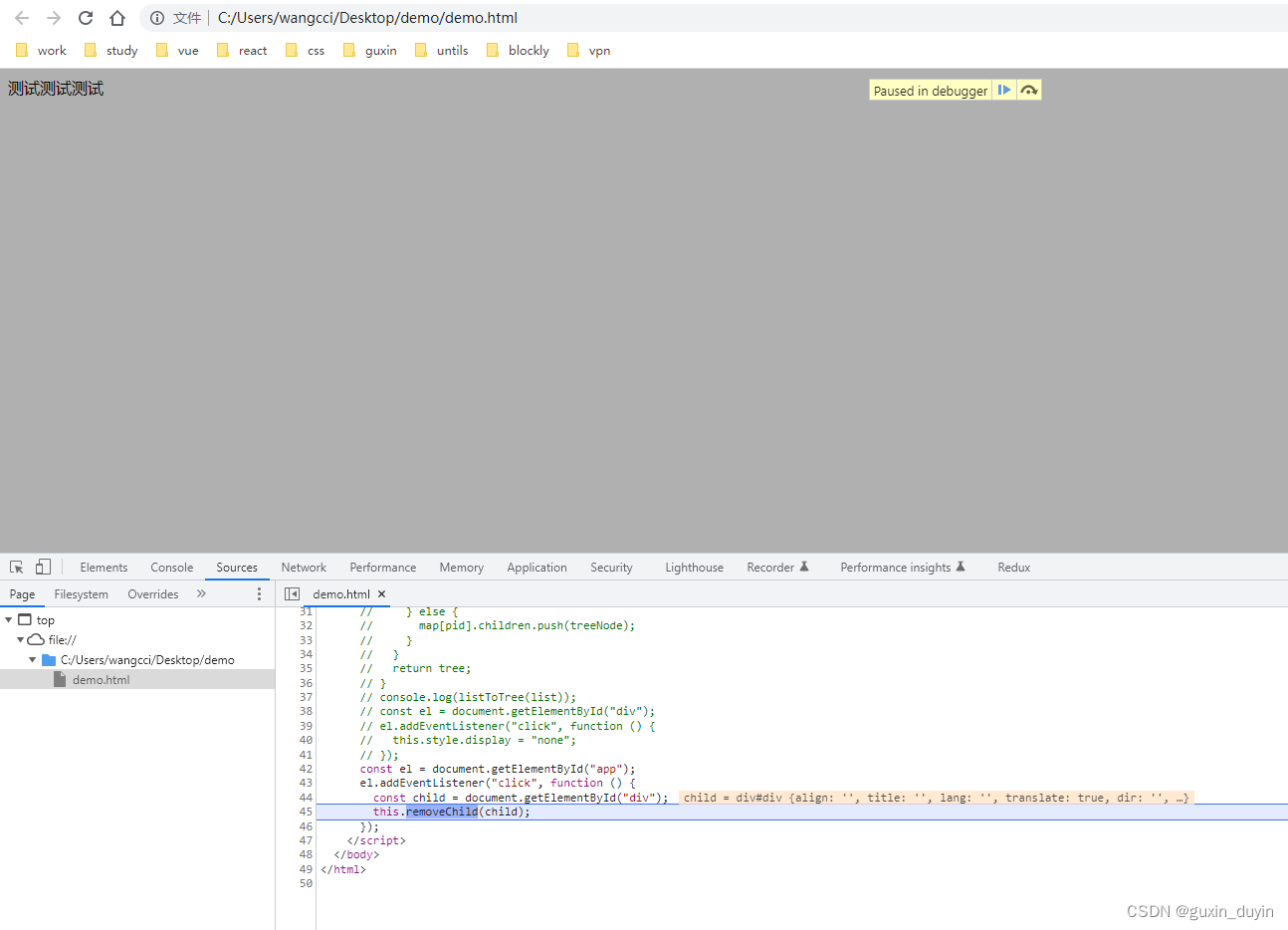
Task: Click highlighted removeChild in line 45
Action: (x=442, y=812)
